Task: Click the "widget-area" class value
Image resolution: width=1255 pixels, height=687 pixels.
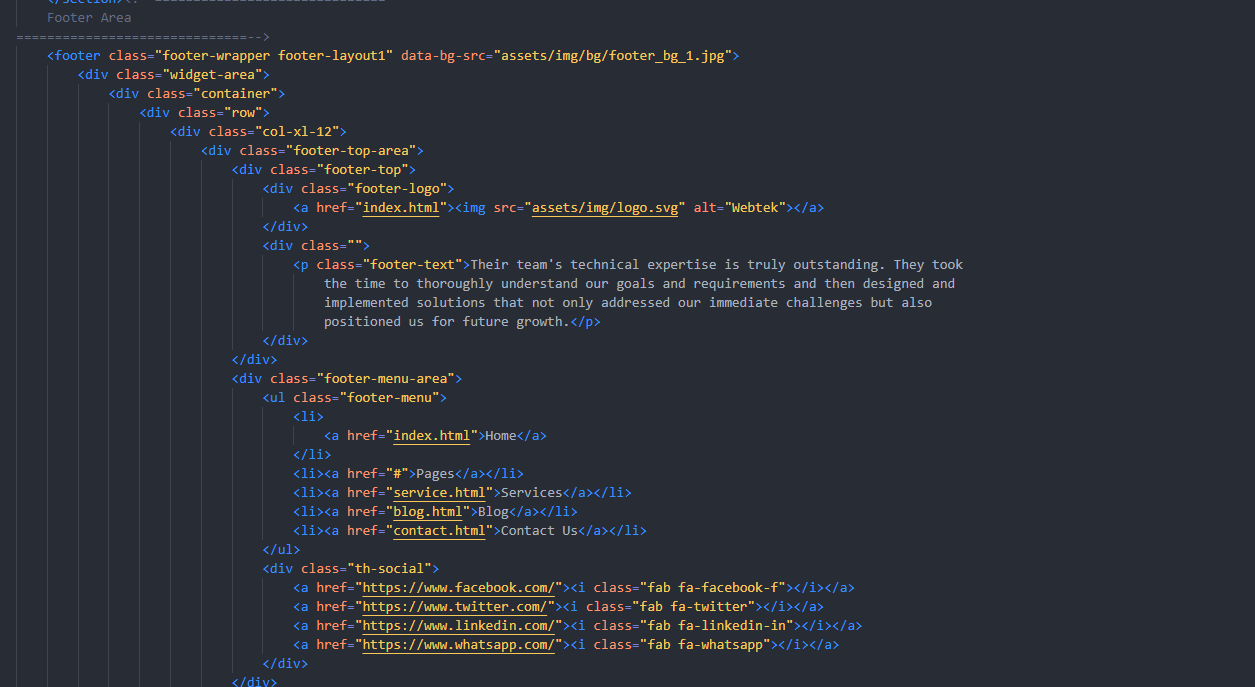Action: pyautogui.click(x=216, y=75)
